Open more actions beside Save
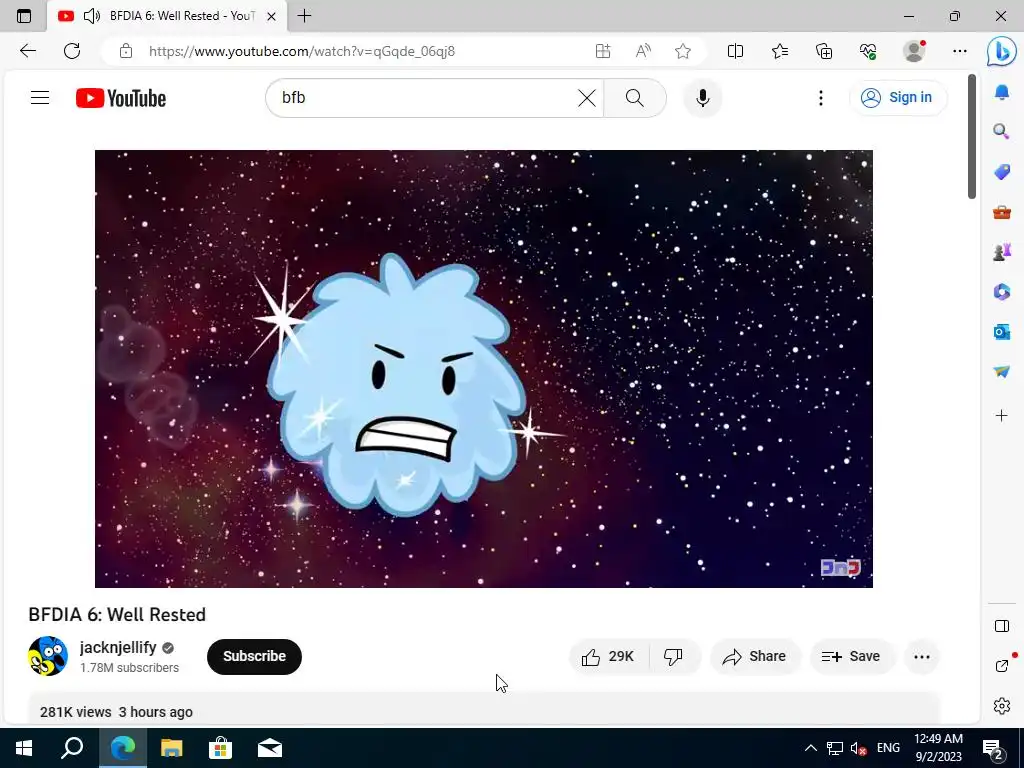 pyautogui.click(x=921, y=656)
